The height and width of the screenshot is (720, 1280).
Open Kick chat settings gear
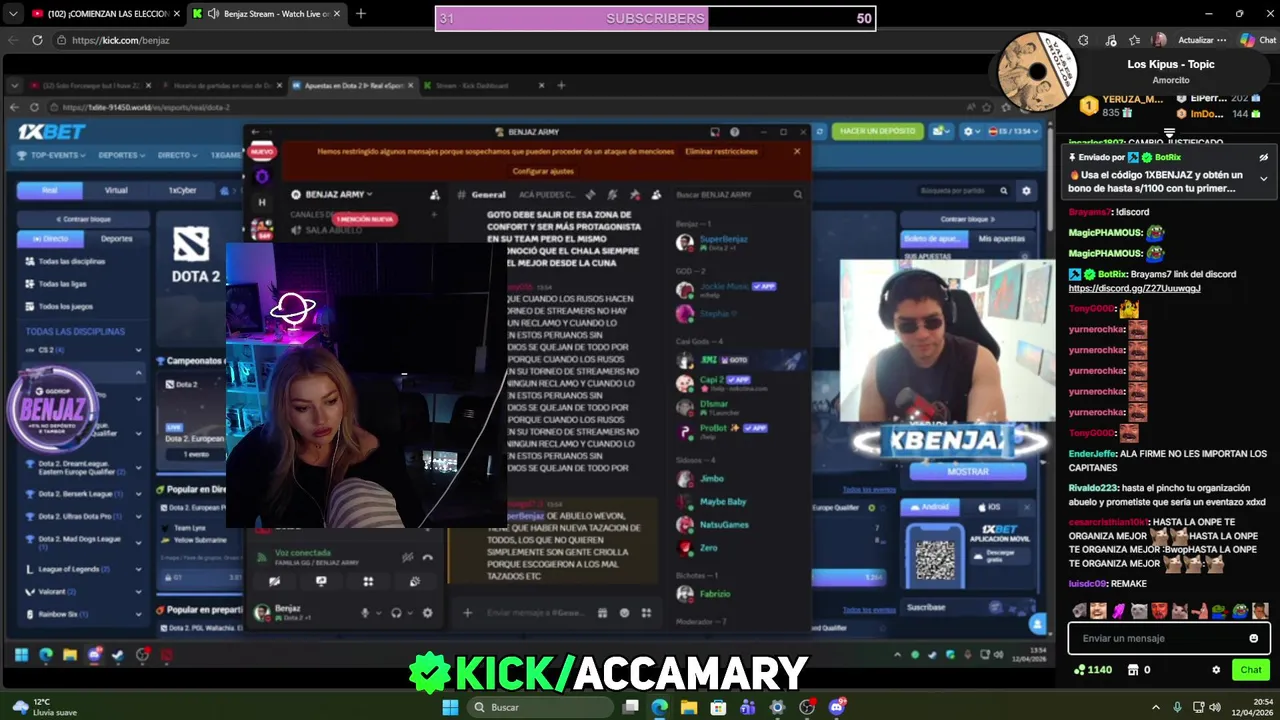pyautogui.click(x=1216, y=670)
